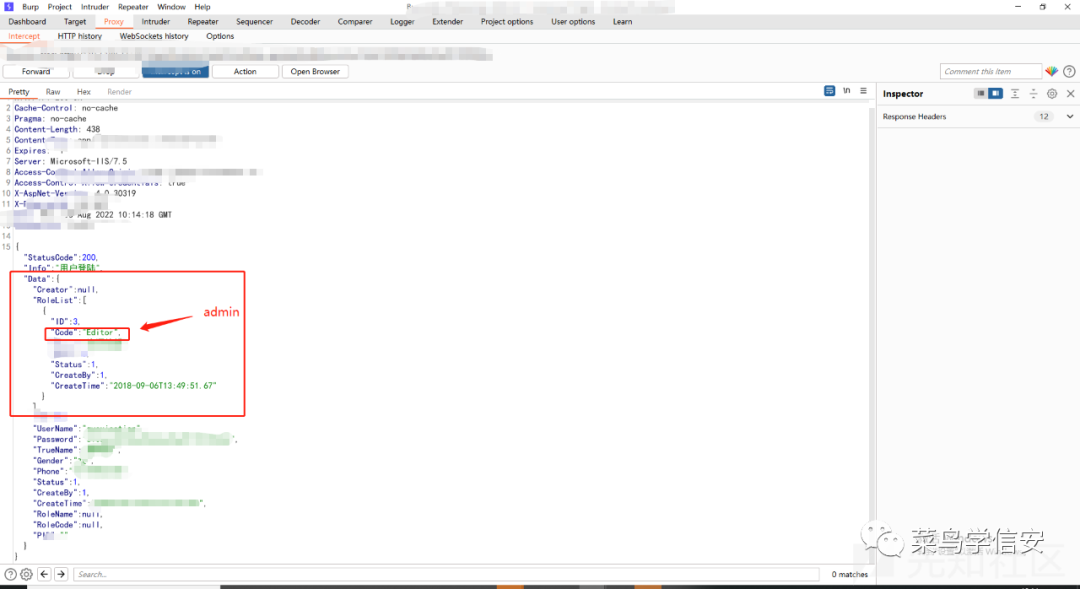Open the Burp menu
Screen dimensions: 1080x589
click(x=30, y=7)
